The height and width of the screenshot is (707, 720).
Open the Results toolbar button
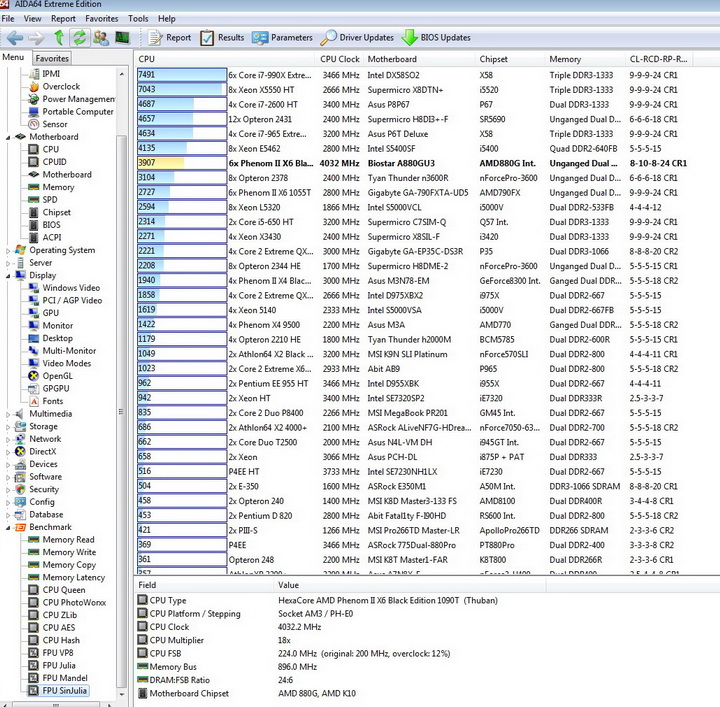pos(222,38)
